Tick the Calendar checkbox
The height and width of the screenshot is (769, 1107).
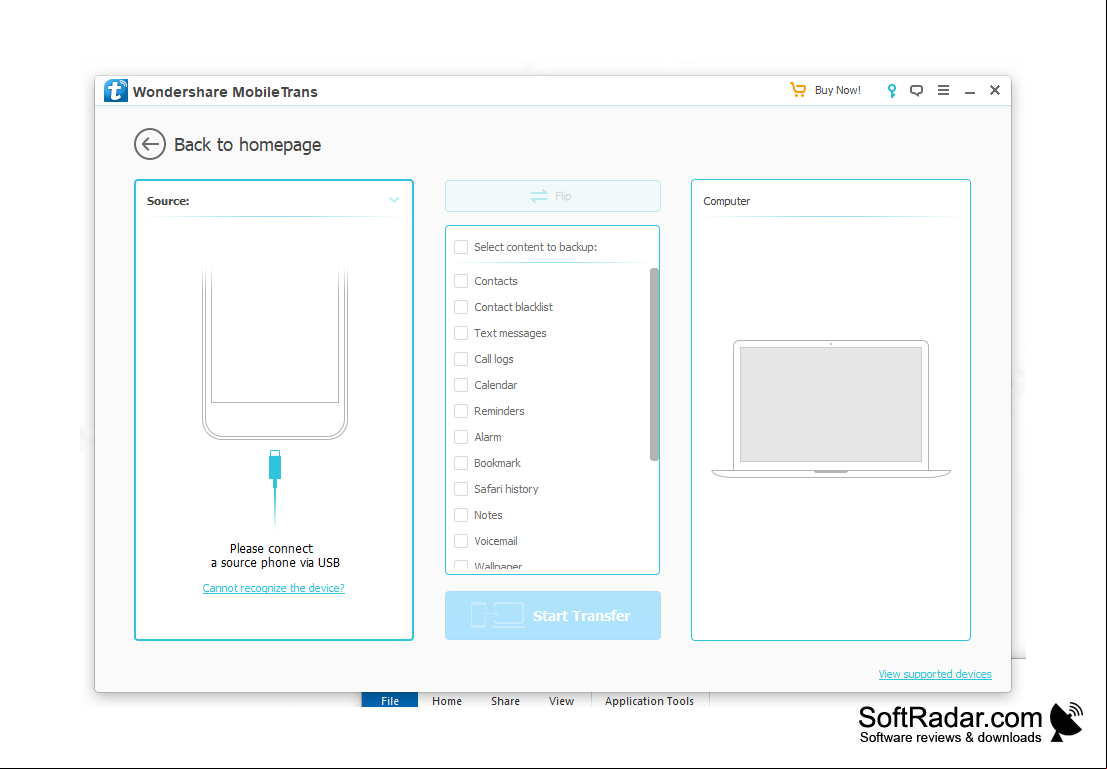[461, 385]
